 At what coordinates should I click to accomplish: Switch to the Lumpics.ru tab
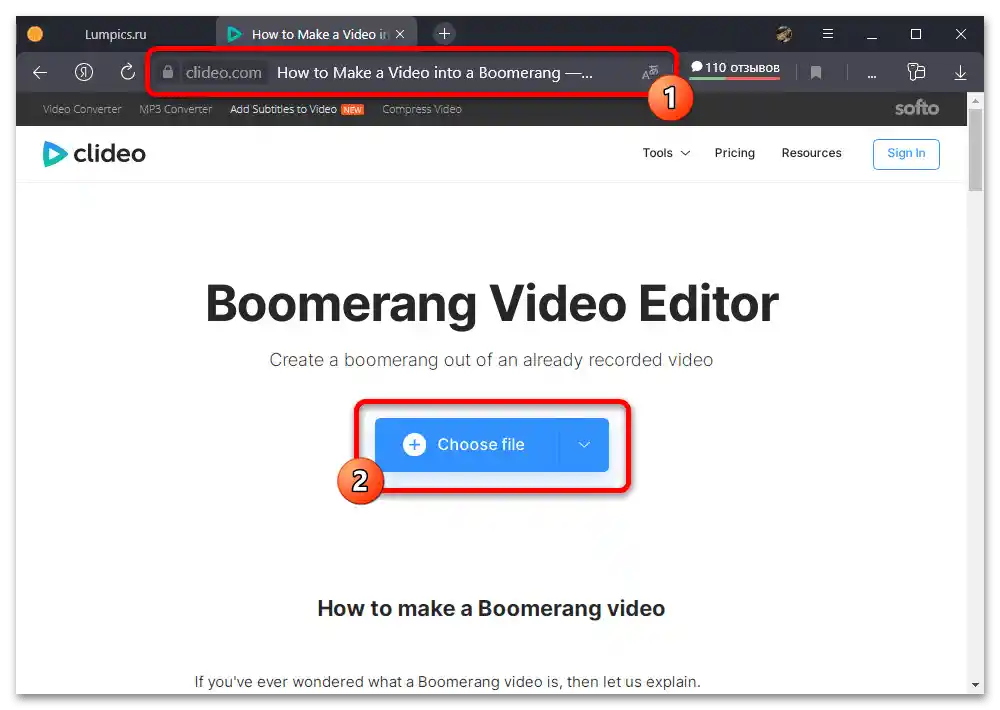115,34
